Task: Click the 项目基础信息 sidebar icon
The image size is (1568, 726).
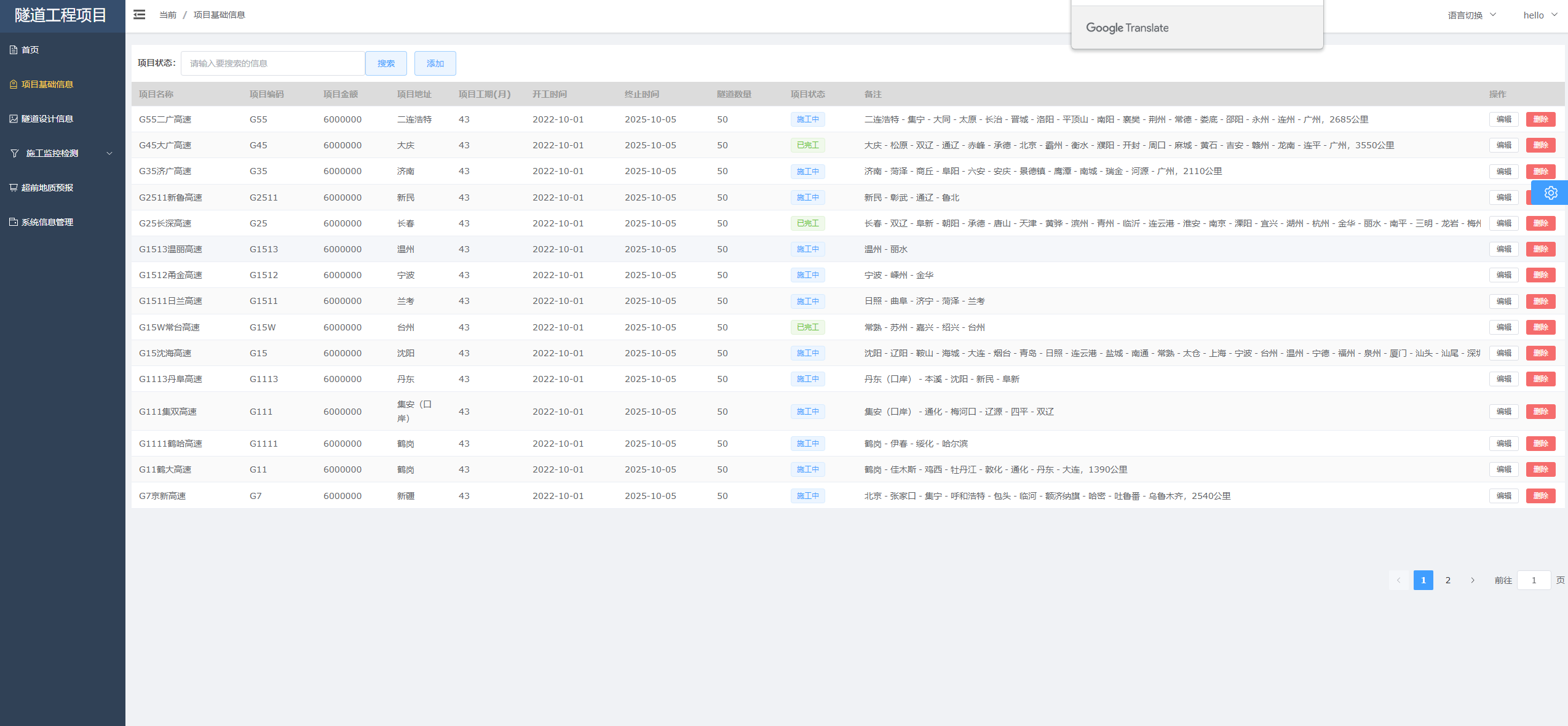Action: (14, 84)
